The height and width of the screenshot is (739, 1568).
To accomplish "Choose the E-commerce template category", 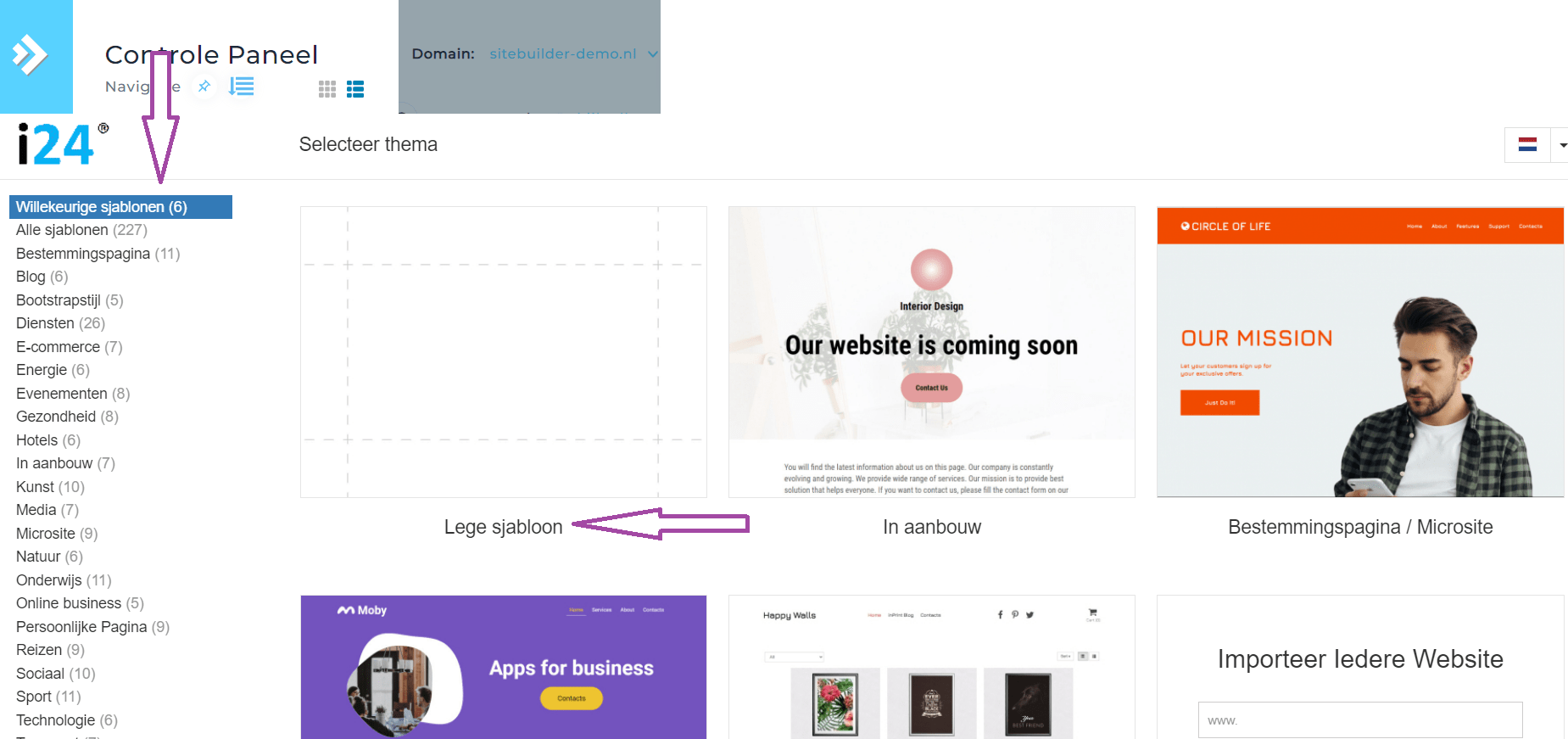I will (x=70, y=347).
